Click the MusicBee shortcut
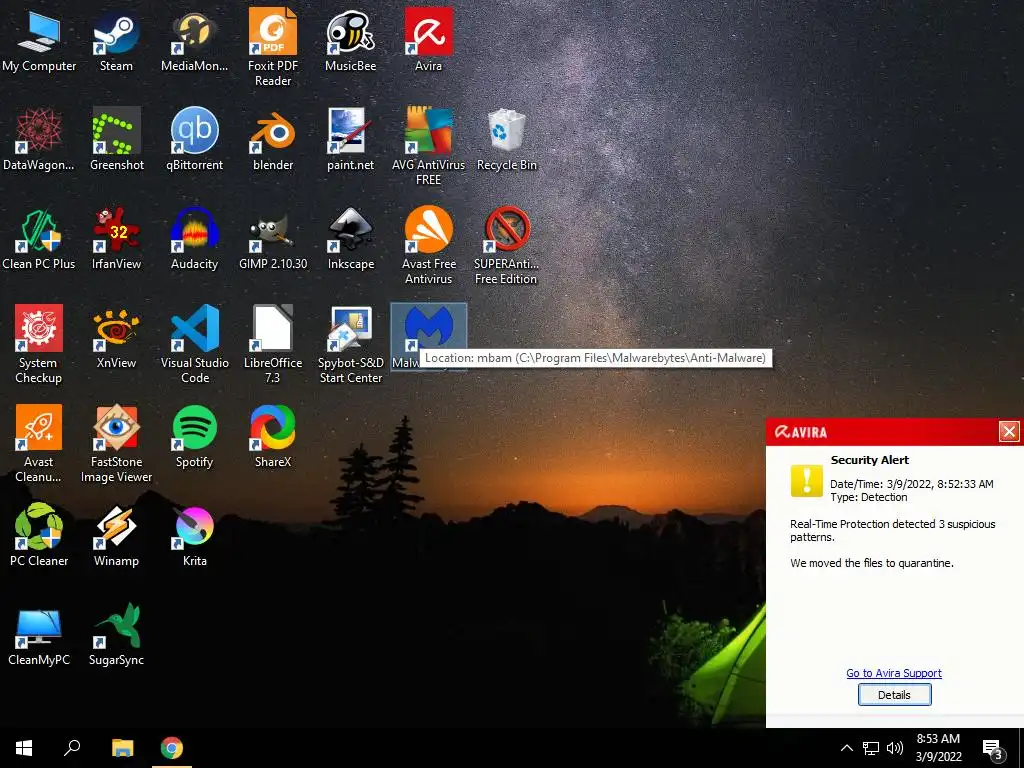 pos(351,40)
